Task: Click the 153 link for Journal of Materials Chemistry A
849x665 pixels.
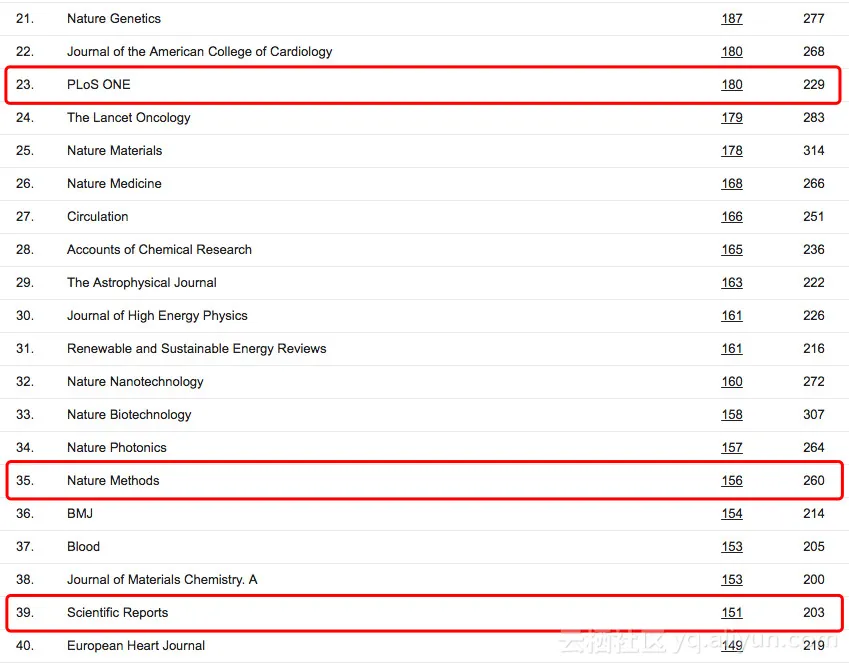Action: [x=732, y=580]
